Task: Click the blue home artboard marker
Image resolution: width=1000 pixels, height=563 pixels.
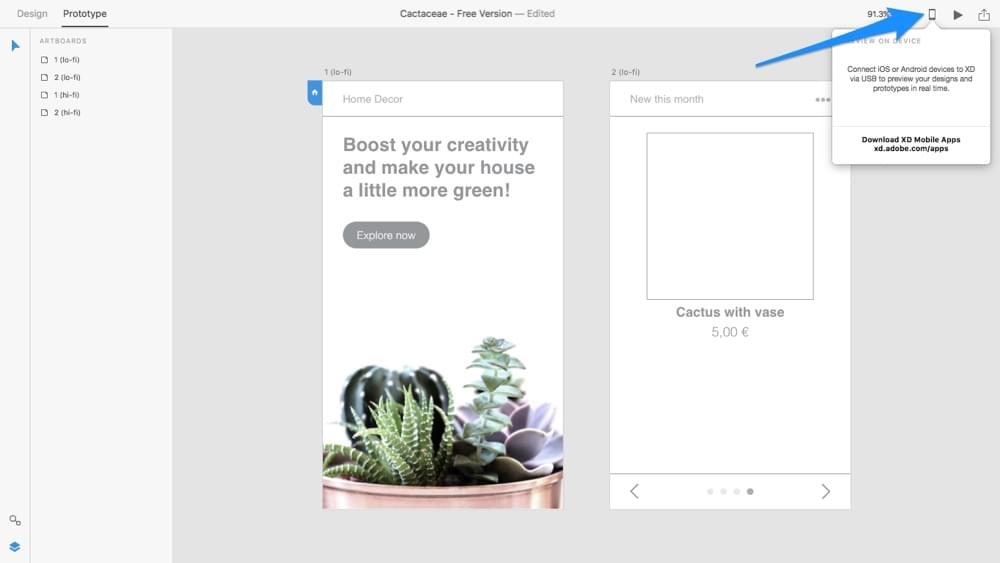Action: 315,93
